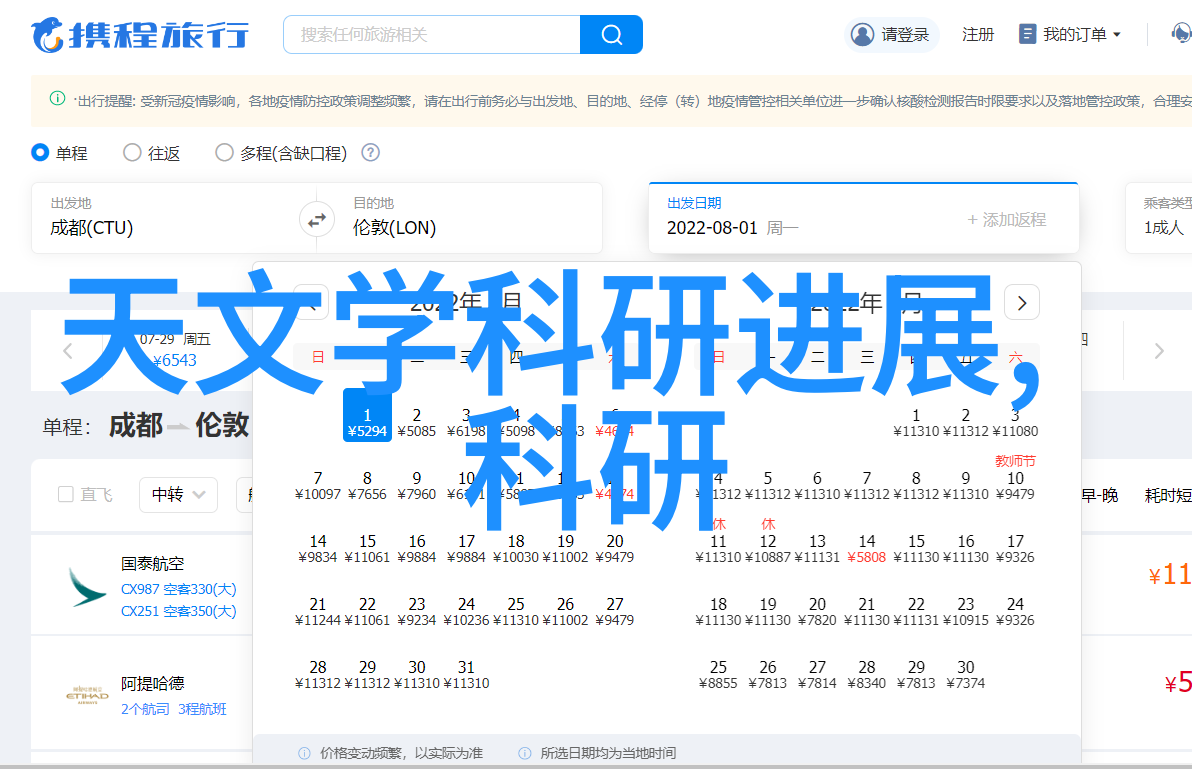
Task: Select September 25 ¥8855 in calendar
Action: tap(718, 675)
